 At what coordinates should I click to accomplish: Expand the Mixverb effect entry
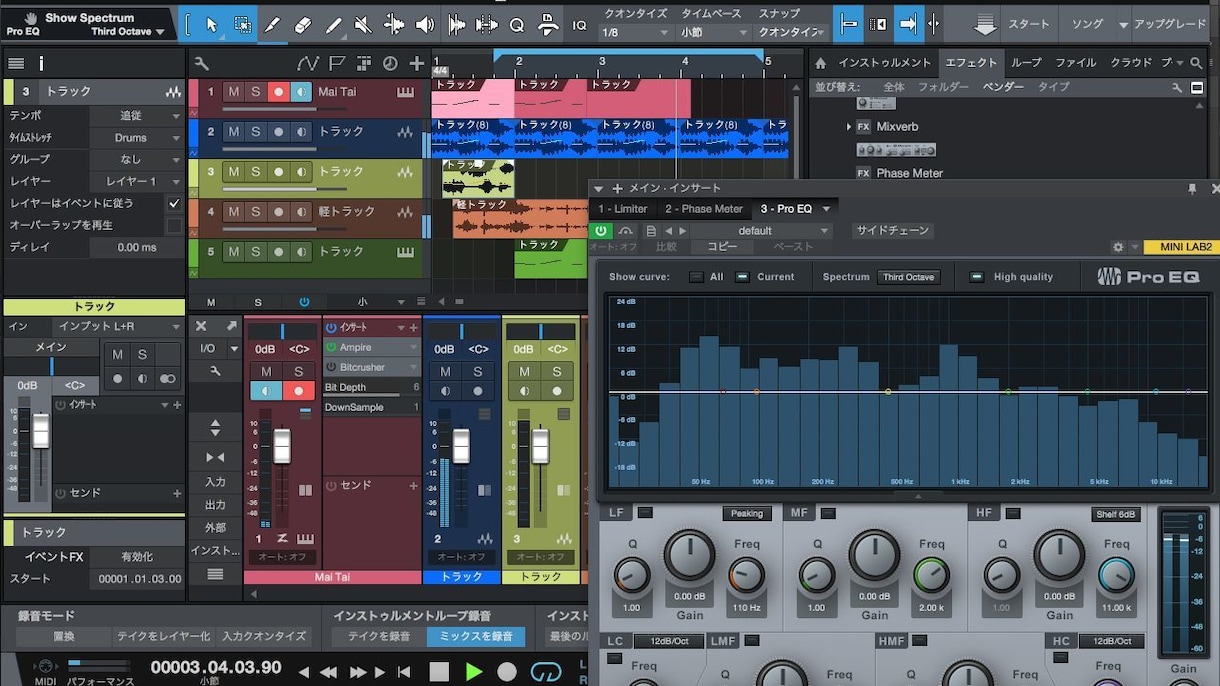849,127
